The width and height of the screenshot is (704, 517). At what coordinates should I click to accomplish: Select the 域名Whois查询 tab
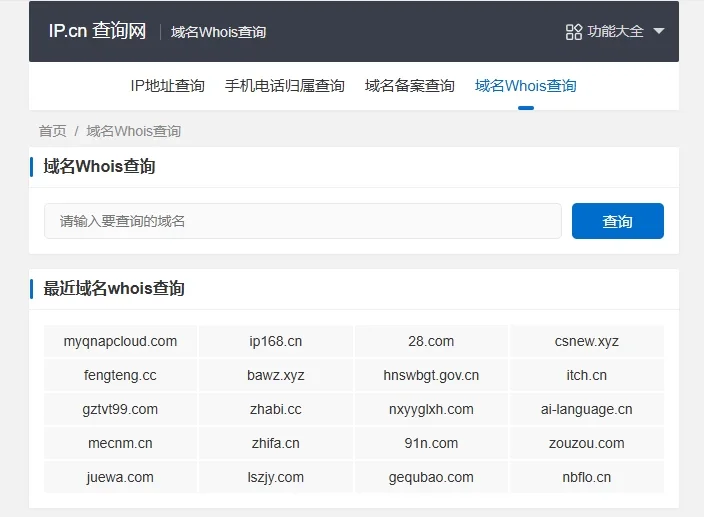click(x=525, y=86)
